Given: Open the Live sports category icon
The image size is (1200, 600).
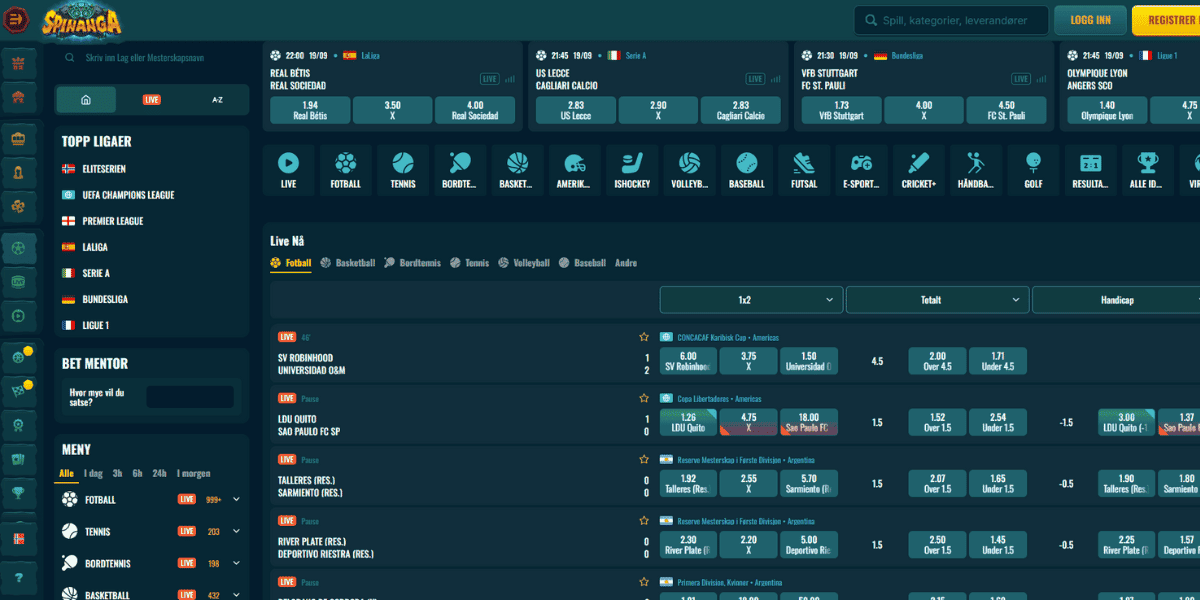Looking at the screenshot, I should (288, 170).
